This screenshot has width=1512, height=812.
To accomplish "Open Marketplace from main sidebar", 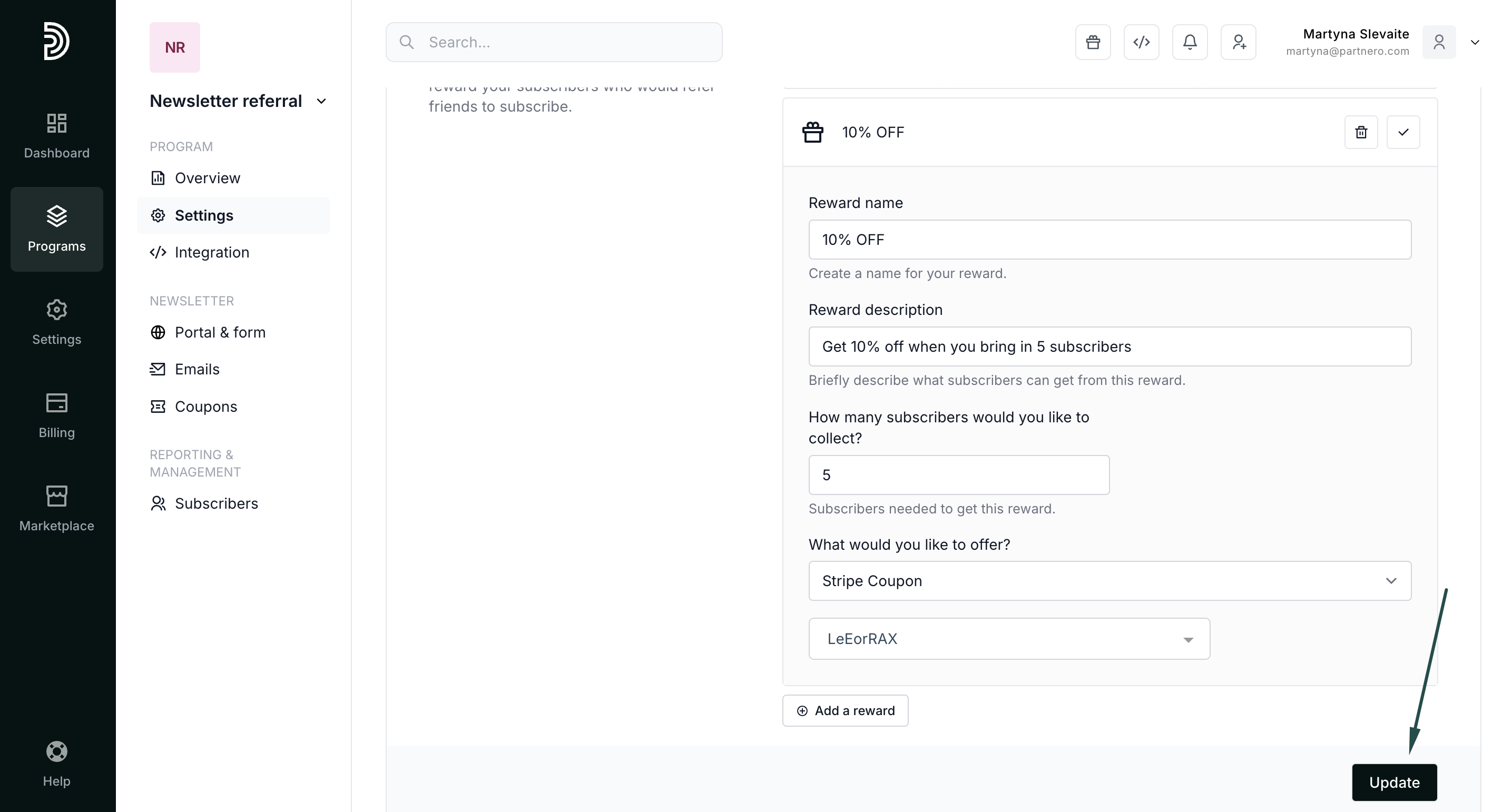I will click(56, 509).
